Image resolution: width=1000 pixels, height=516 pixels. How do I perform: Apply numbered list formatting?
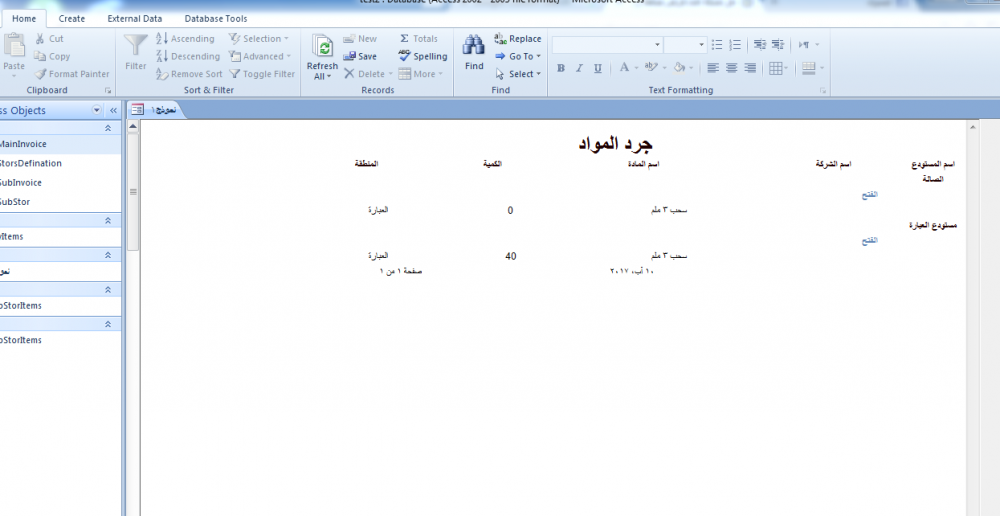tap(735, 45)
